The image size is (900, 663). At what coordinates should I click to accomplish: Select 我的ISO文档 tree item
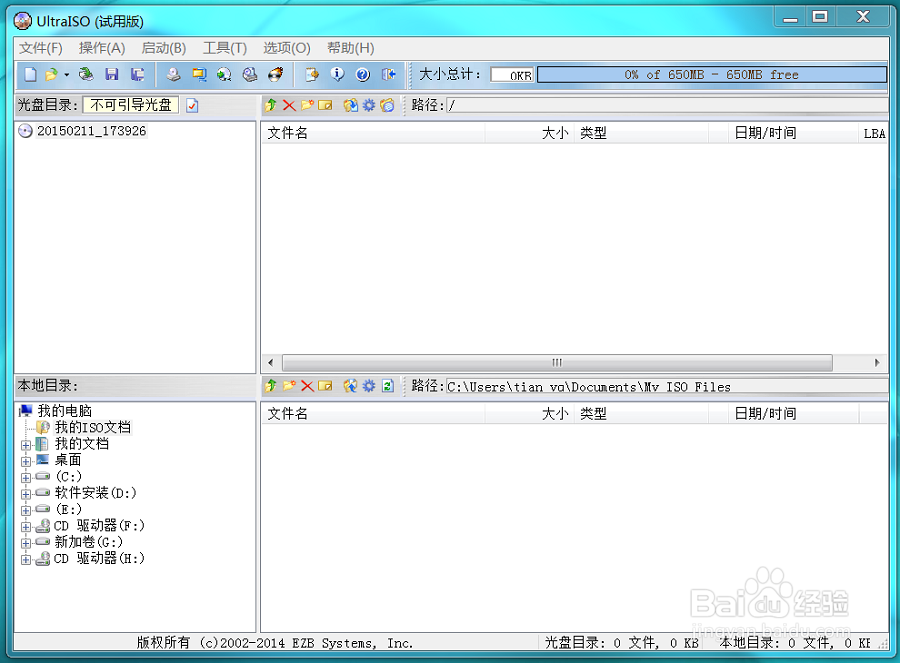[x=92, y=427]
